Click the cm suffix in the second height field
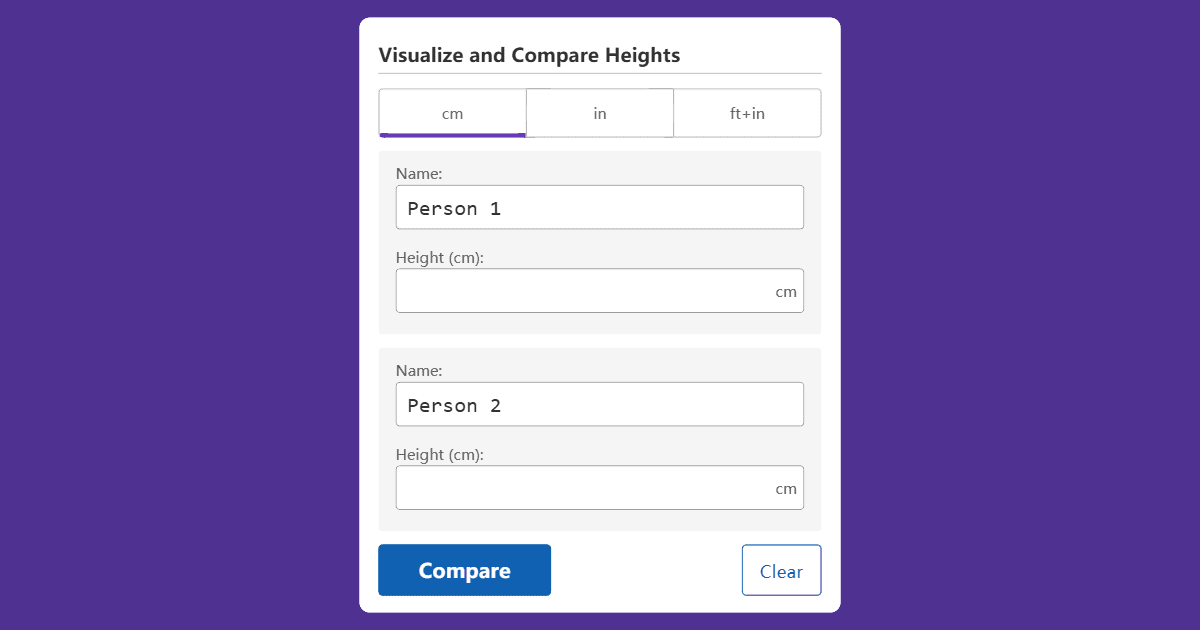 [788, 487]
